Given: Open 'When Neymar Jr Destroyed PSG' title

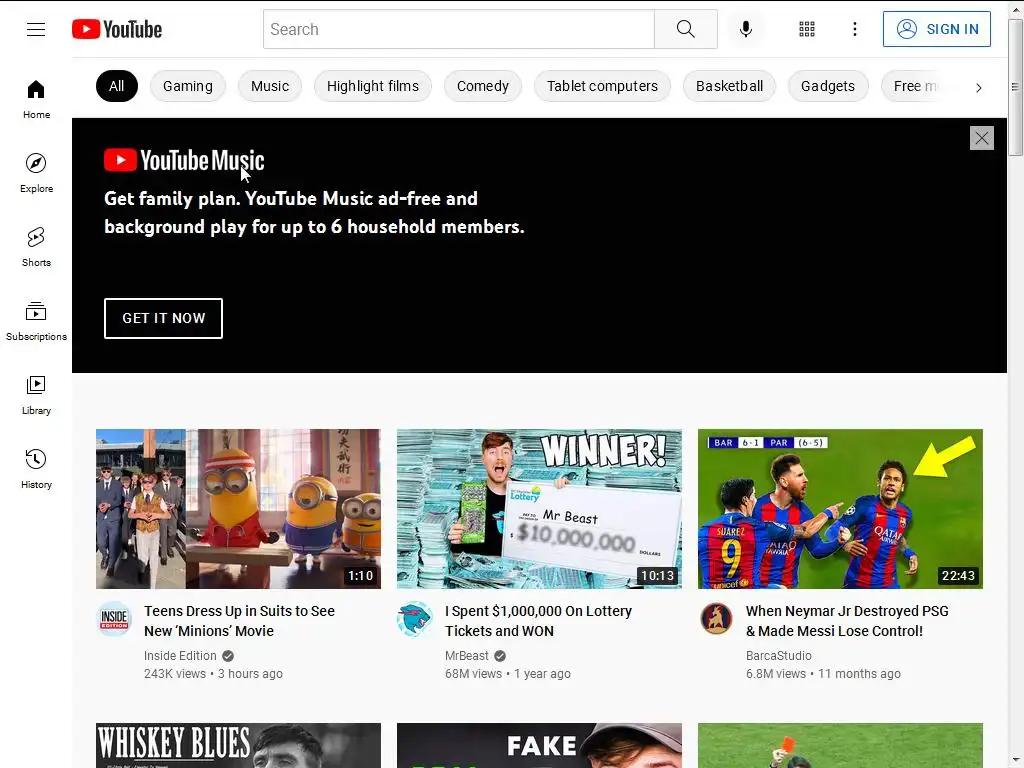Looking at the screenshot, I should click(x=847, y=621).
